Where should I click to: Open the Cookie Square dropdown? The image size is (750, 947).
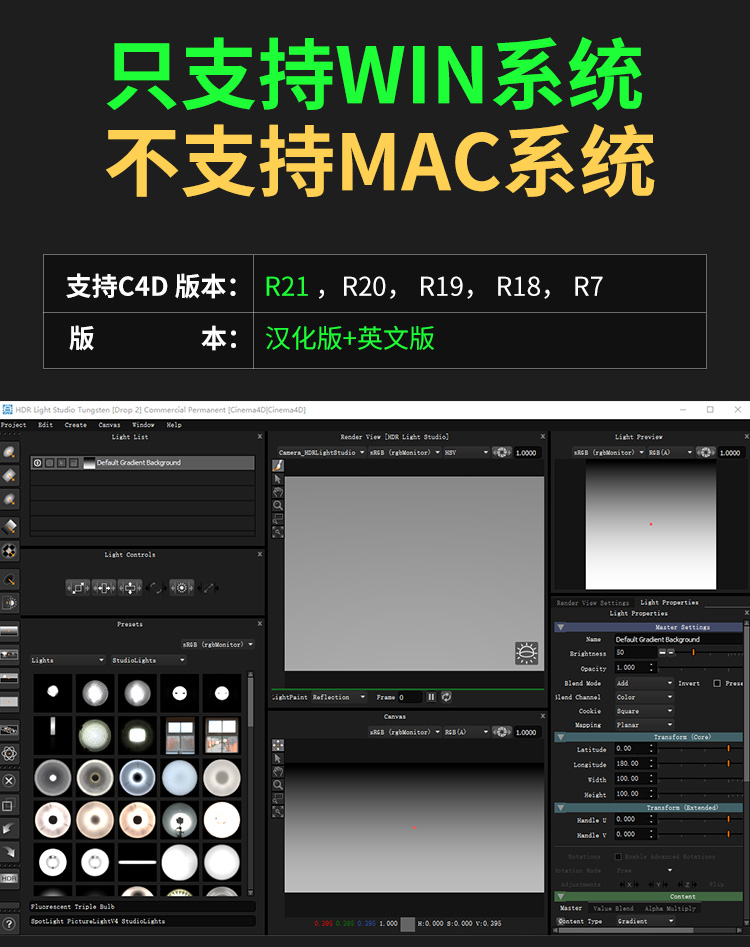[644, 711]
